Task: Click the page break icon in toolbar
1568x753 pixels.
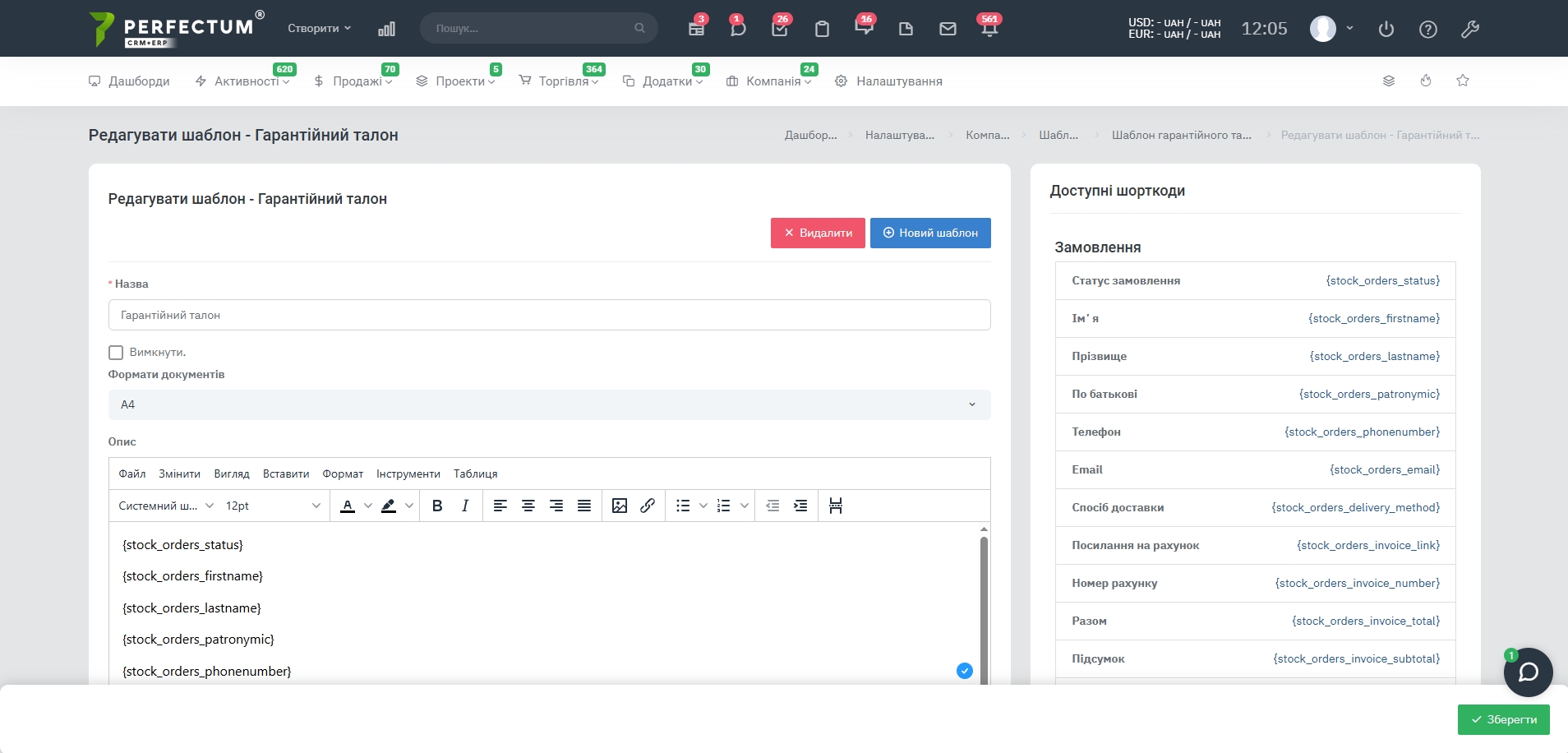Action: coord(836,506)
